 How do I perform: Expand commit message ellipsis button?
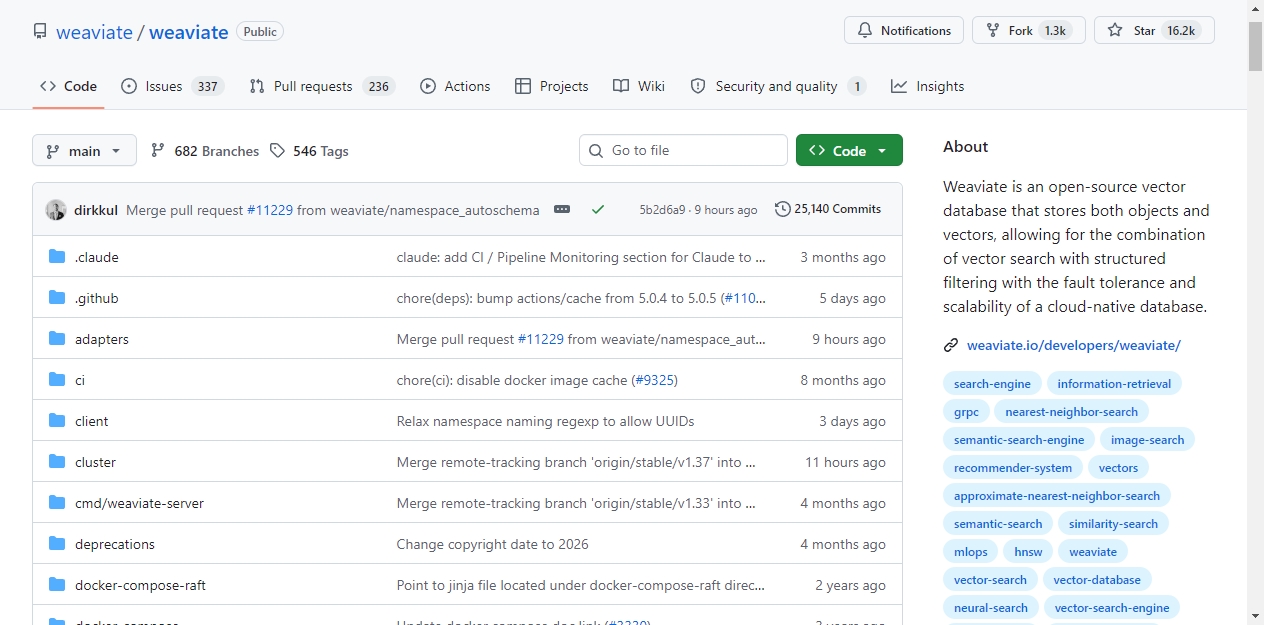[x=562, y=210]
